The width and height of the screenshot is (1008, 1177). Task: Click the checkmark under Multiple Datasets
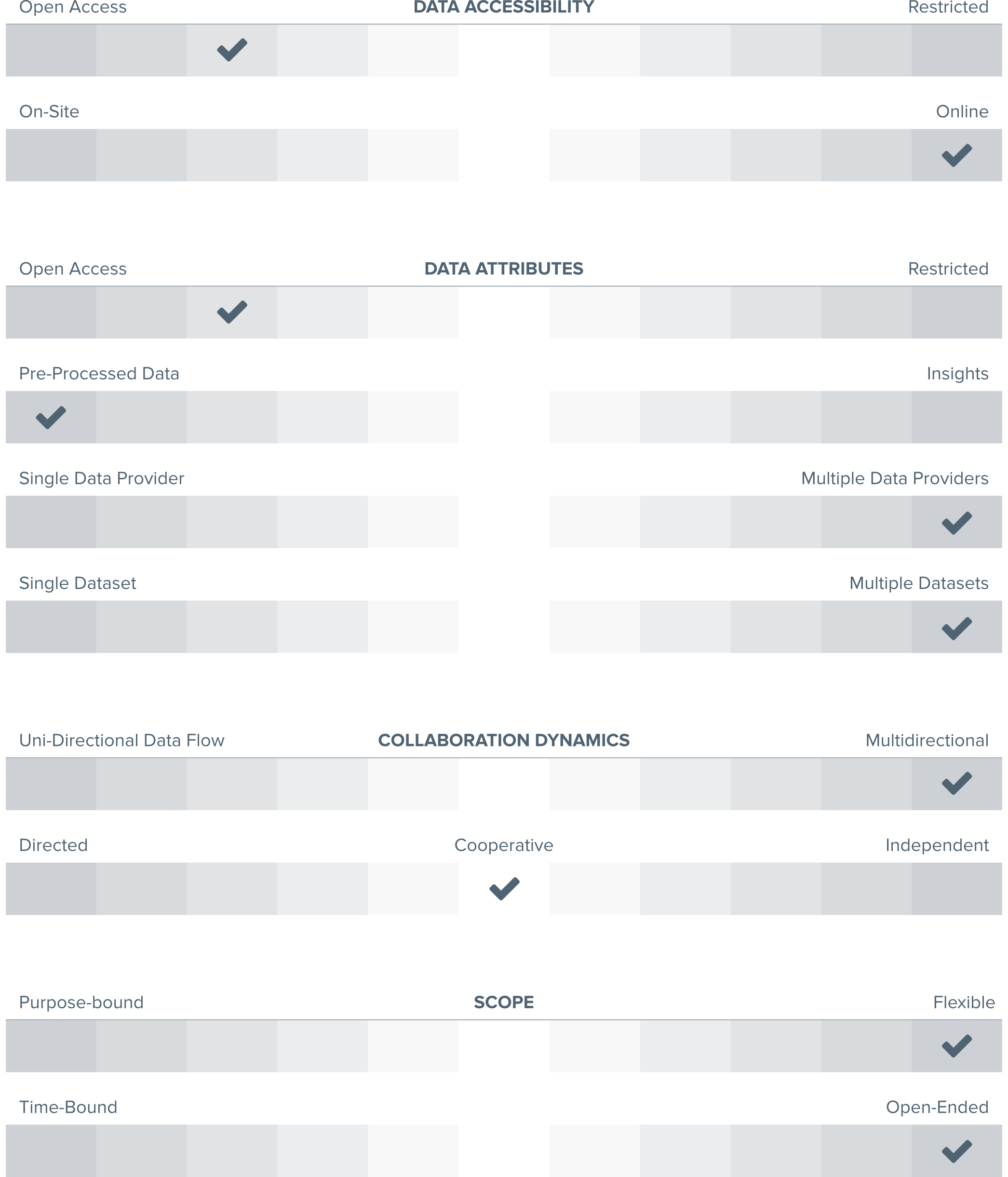point(956,628)
